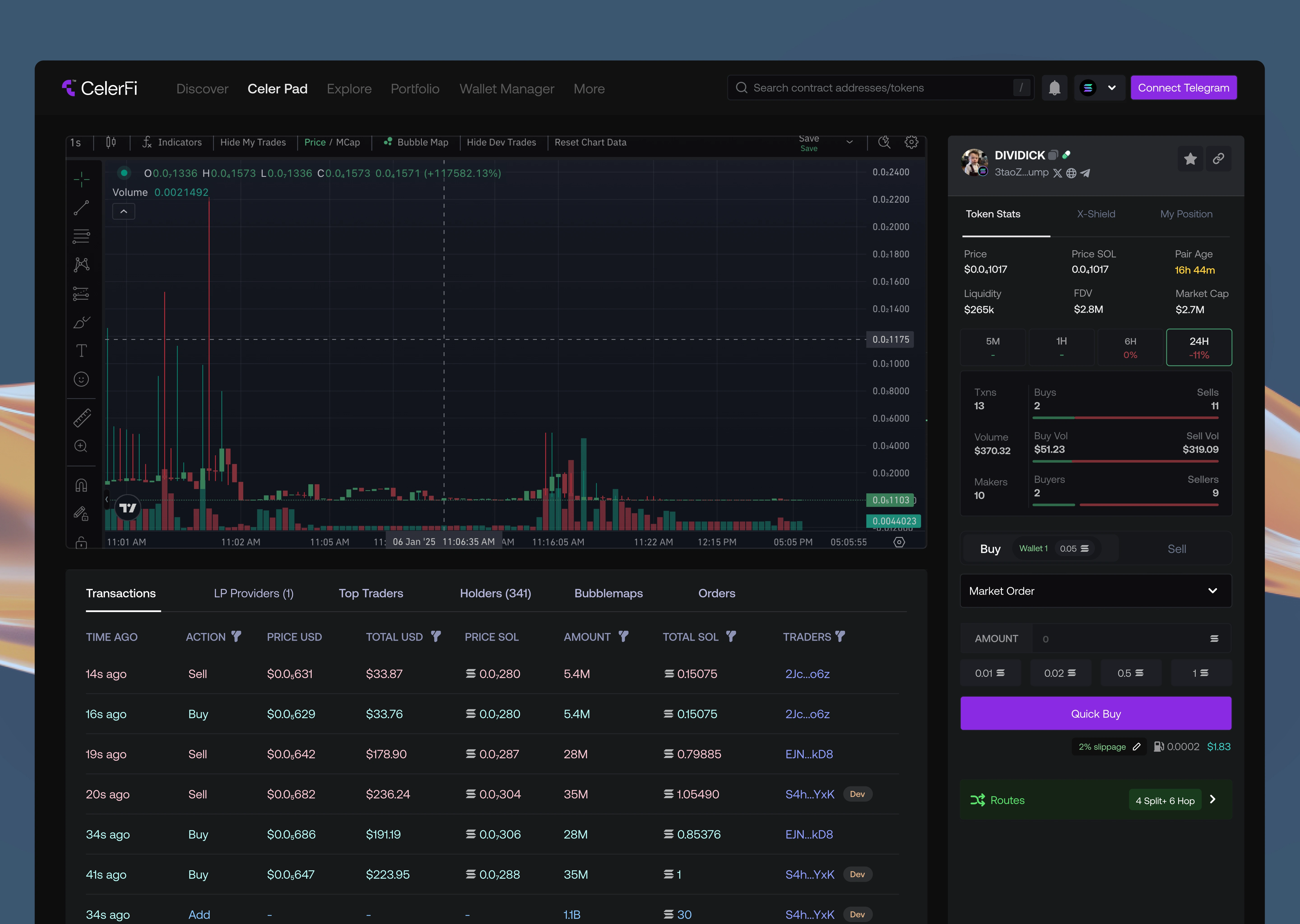1300x924 pixels.
Task: Open the chart quick search icon
Action: [x=884, y=142]
